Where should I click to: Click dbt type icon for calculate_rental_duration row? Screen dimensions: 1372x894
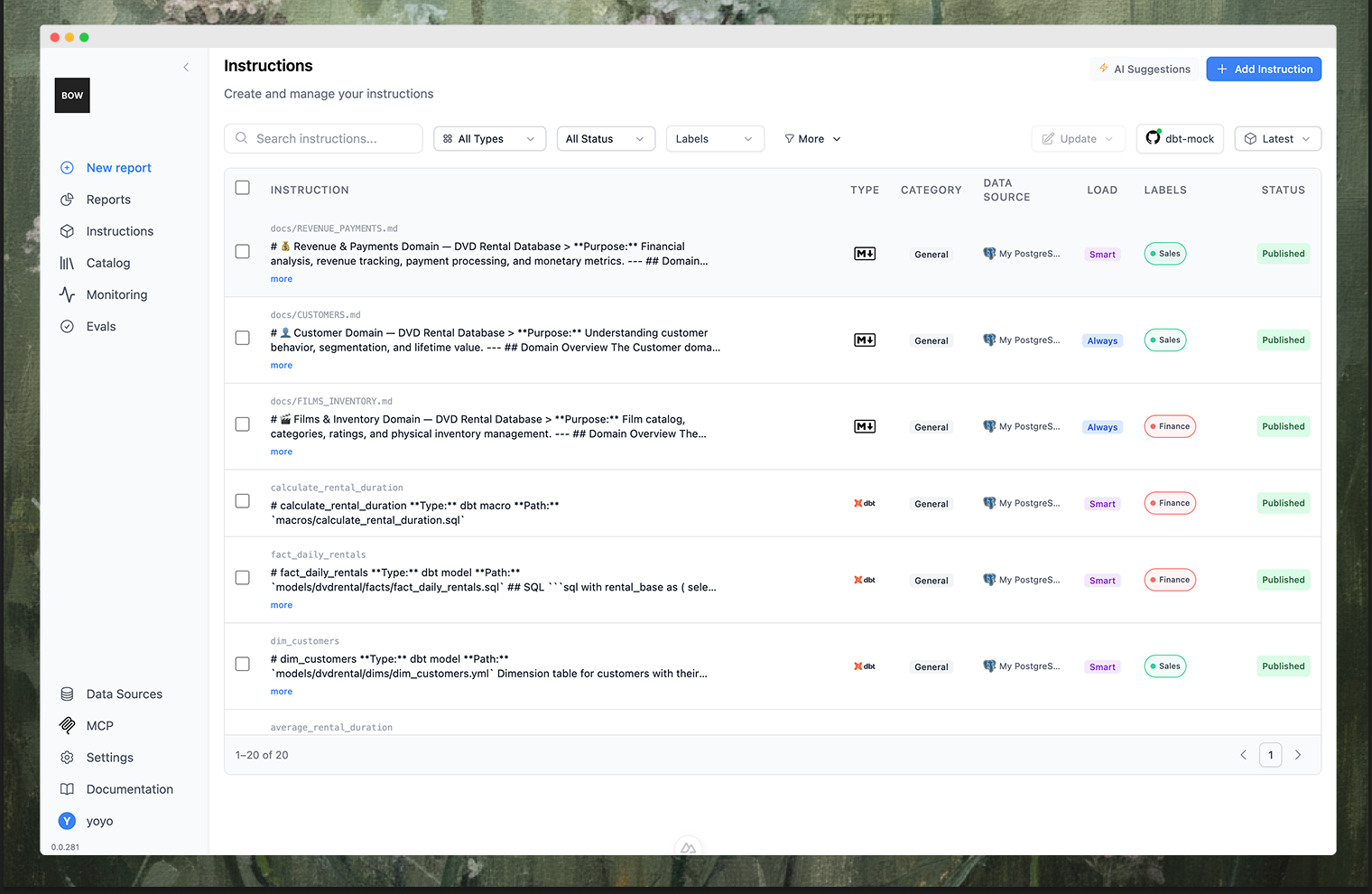865,503
